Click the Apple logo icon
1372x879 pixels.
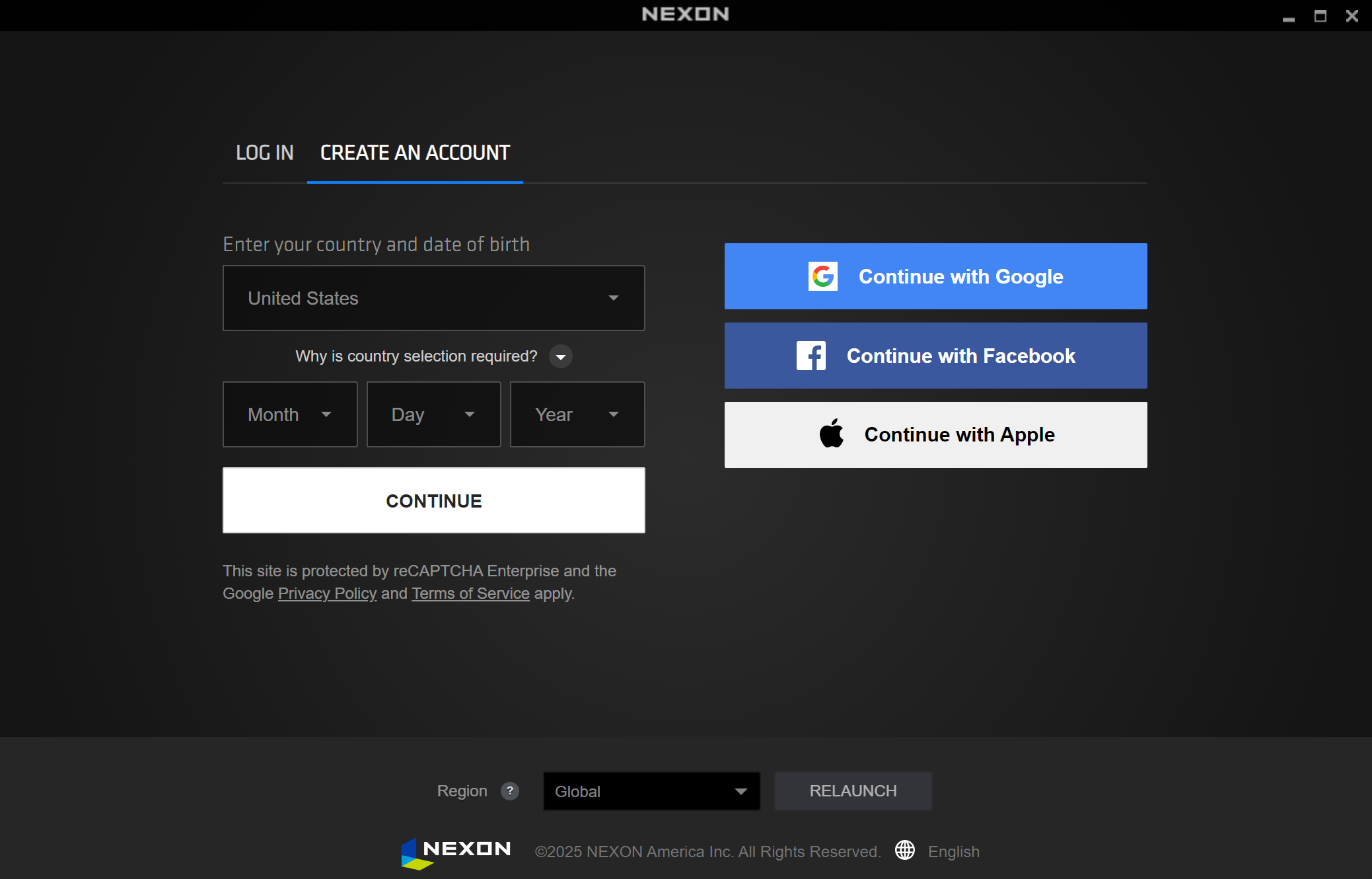pos(832,434)
